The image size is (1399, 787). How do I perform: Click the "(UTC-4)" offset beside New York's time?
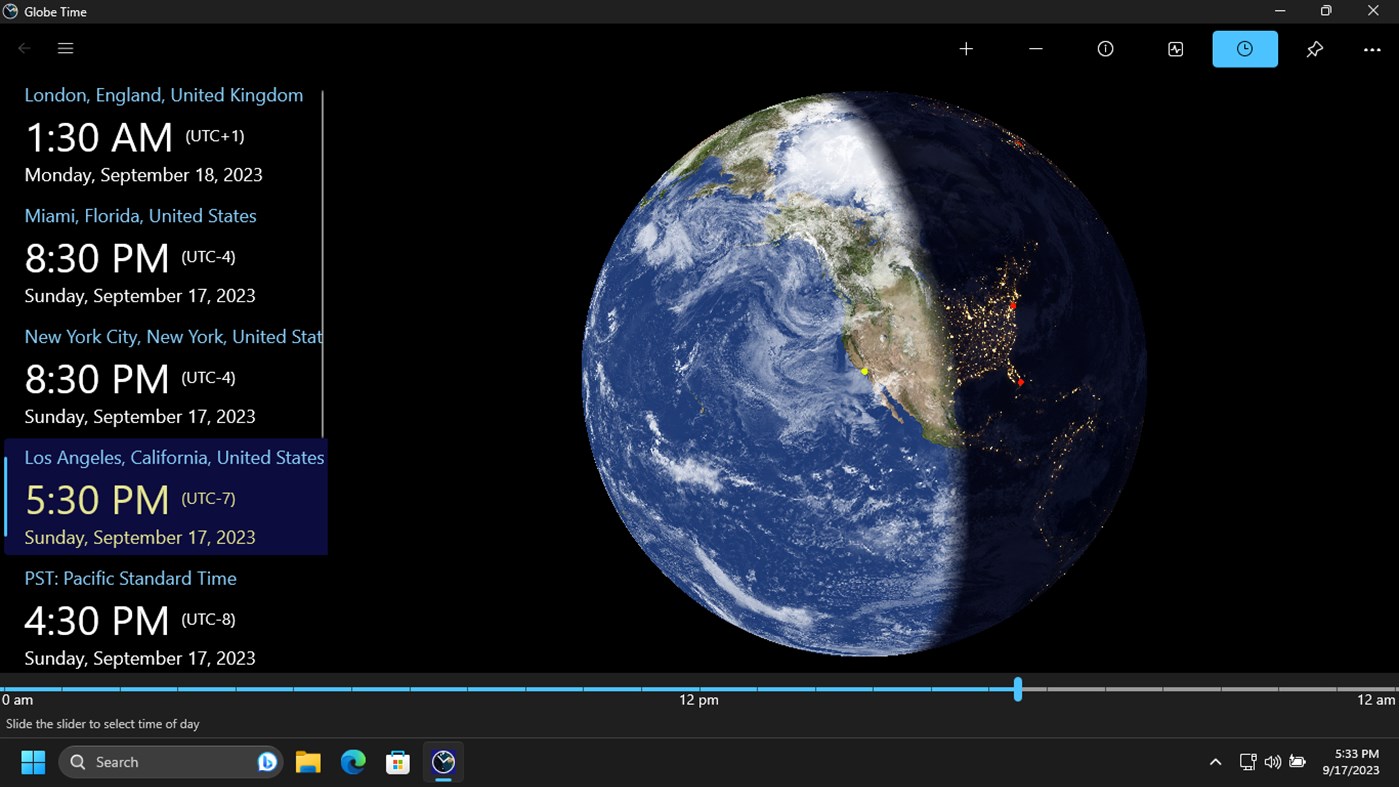click(209, 378)
